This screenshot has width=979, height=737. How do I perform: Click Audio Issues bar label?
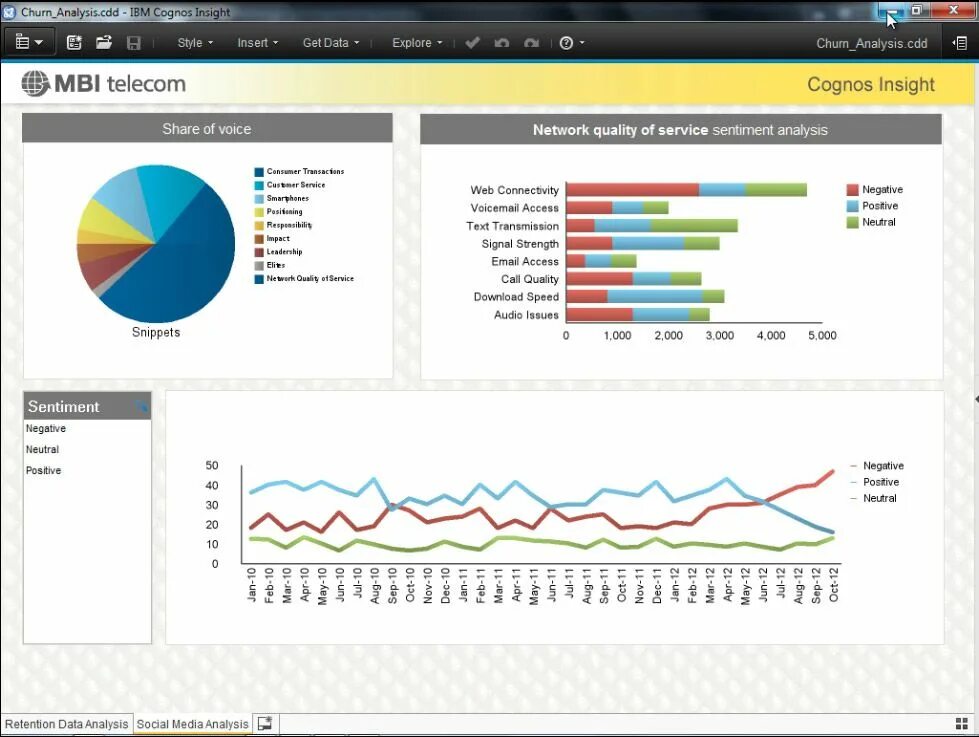(x=526, y=315)
